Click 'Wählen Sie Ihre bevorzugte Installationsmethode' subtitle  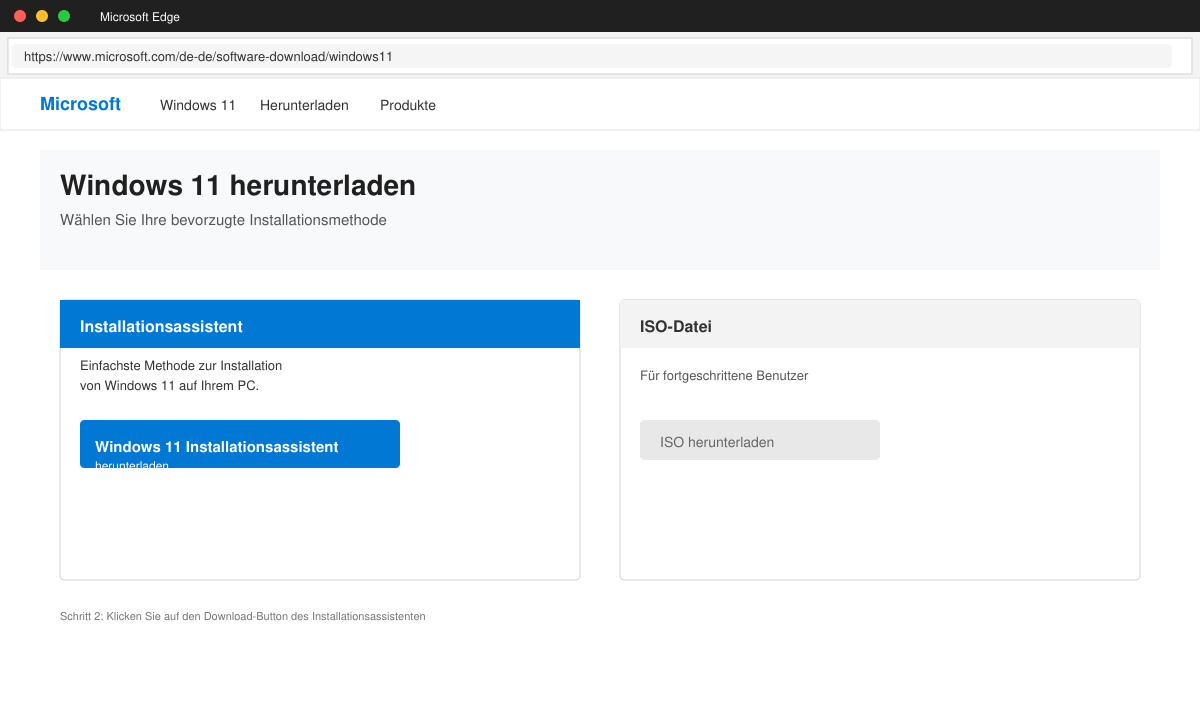tap(223, 220)
